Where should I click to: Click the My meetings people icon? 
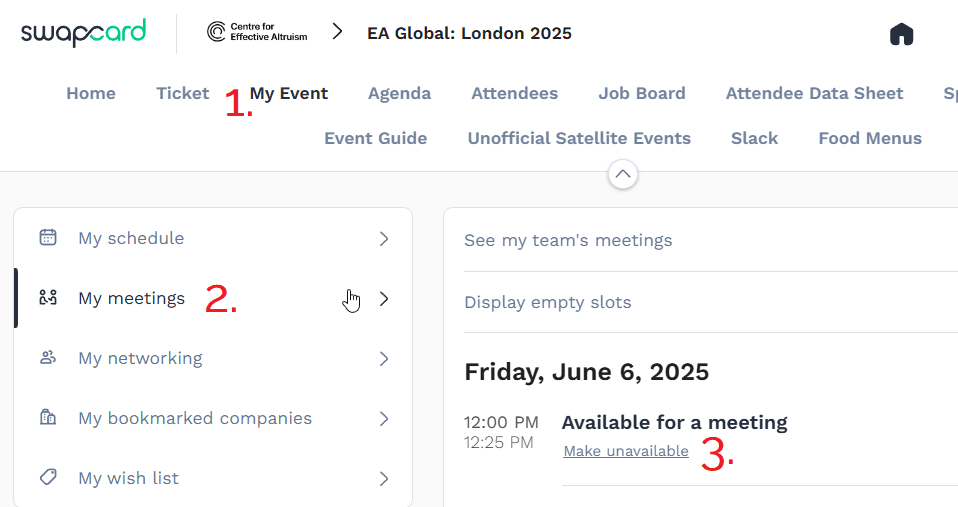48,298
